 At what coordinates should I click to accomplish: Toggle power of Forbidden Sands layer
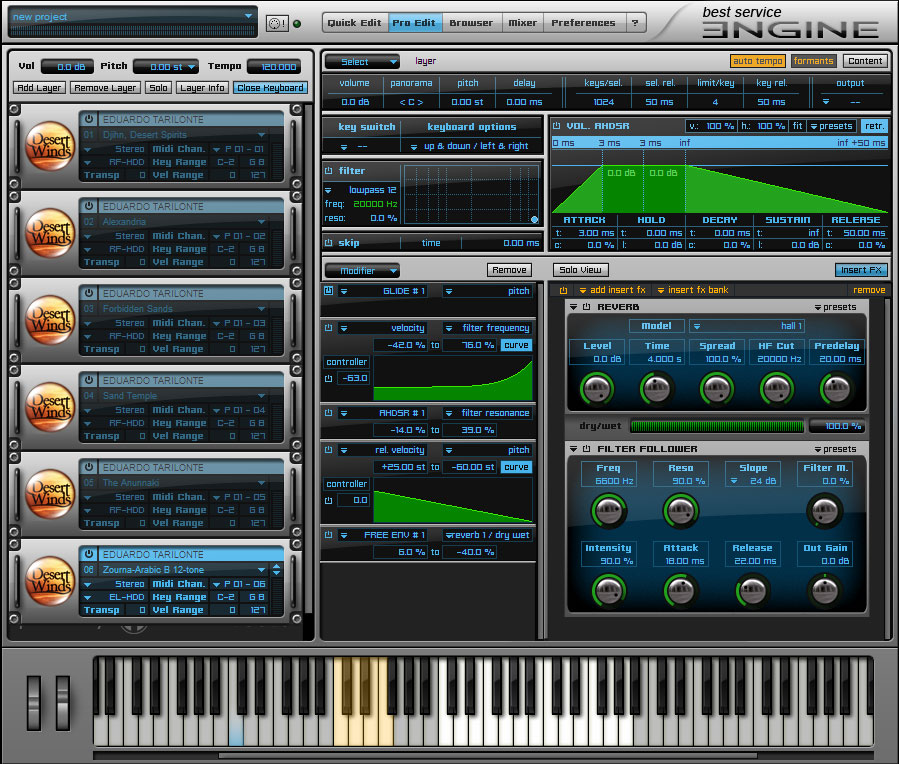[89, 293]
